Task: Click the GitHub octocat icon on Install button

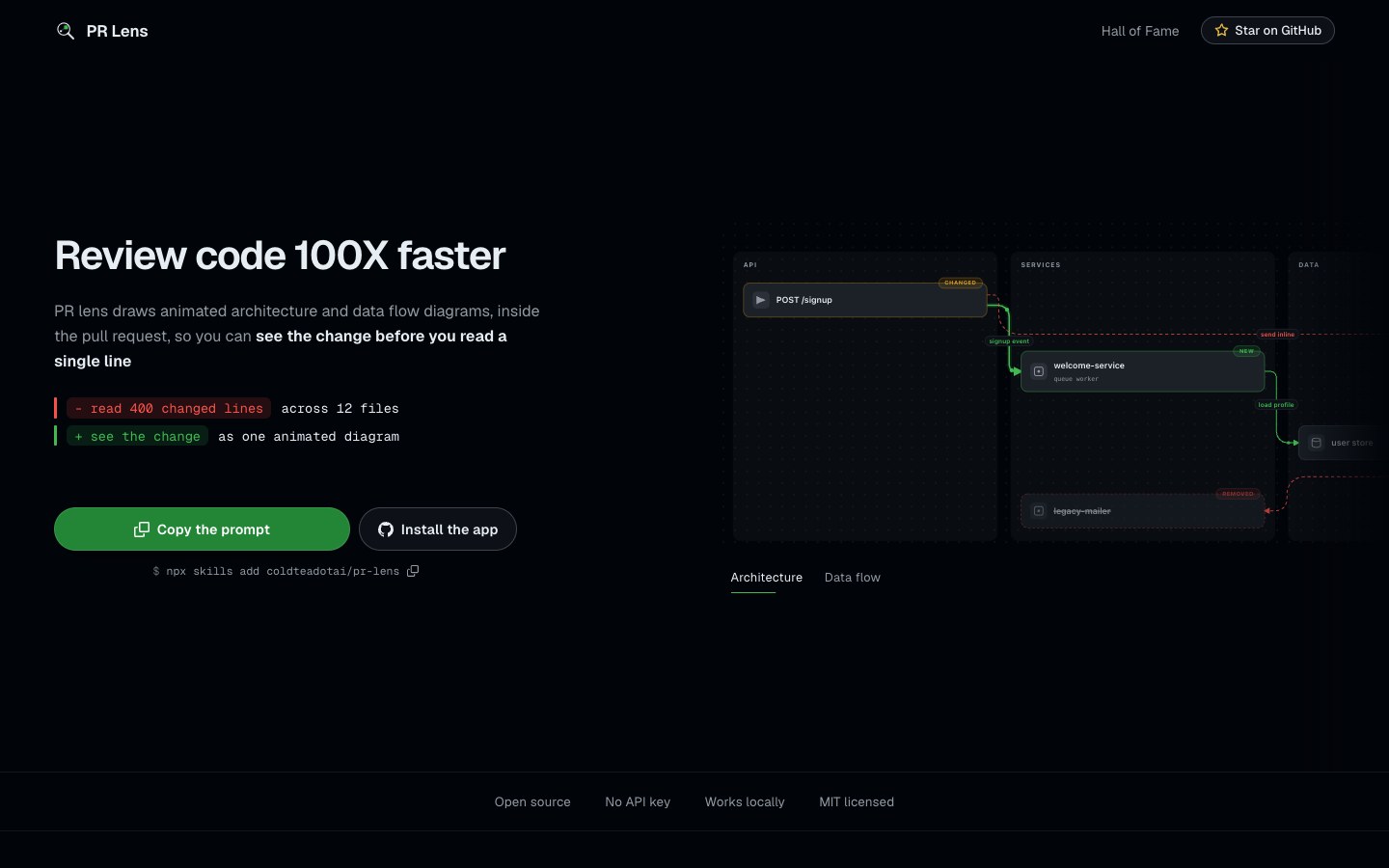Action: (x=386, y=529)
